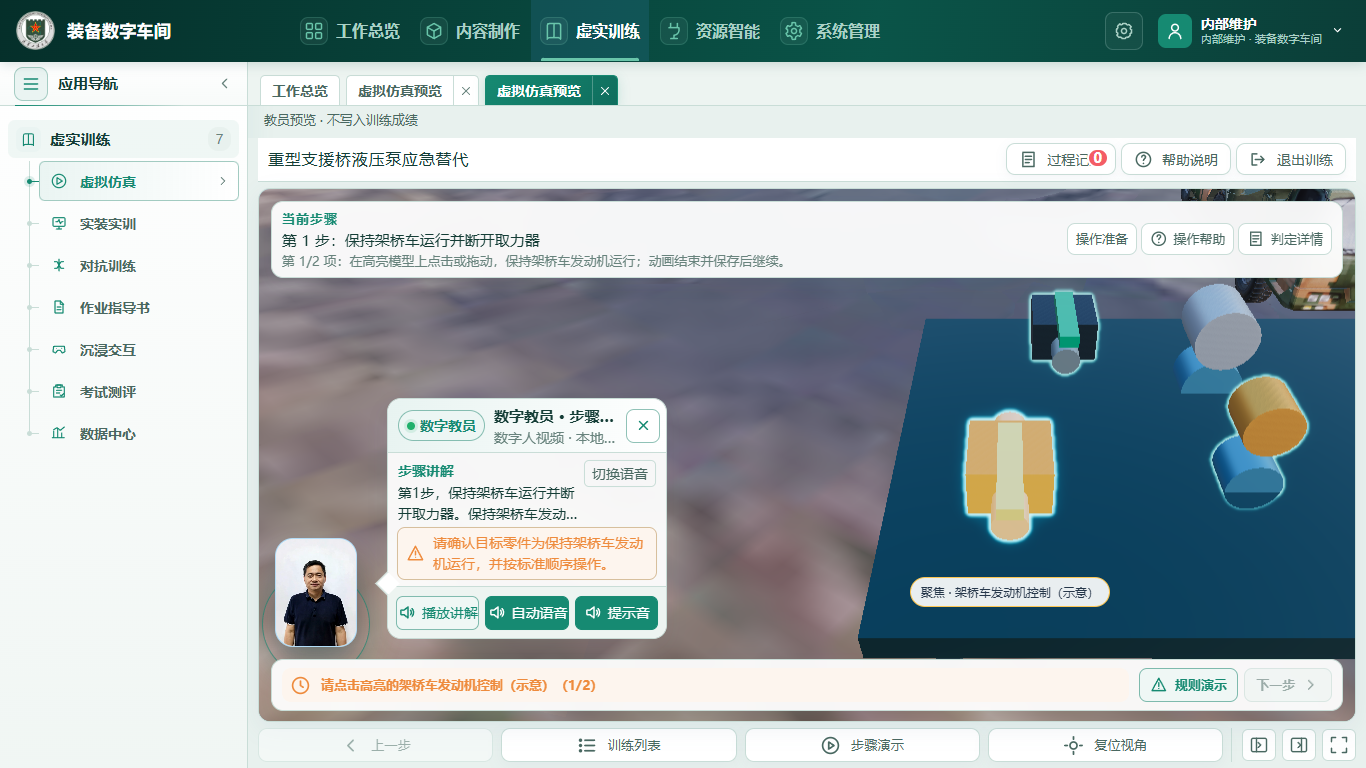Click the hamburger menu icon beside 应用导航
The height and width of the screenshot is (768, 1366).
point(31,84)
